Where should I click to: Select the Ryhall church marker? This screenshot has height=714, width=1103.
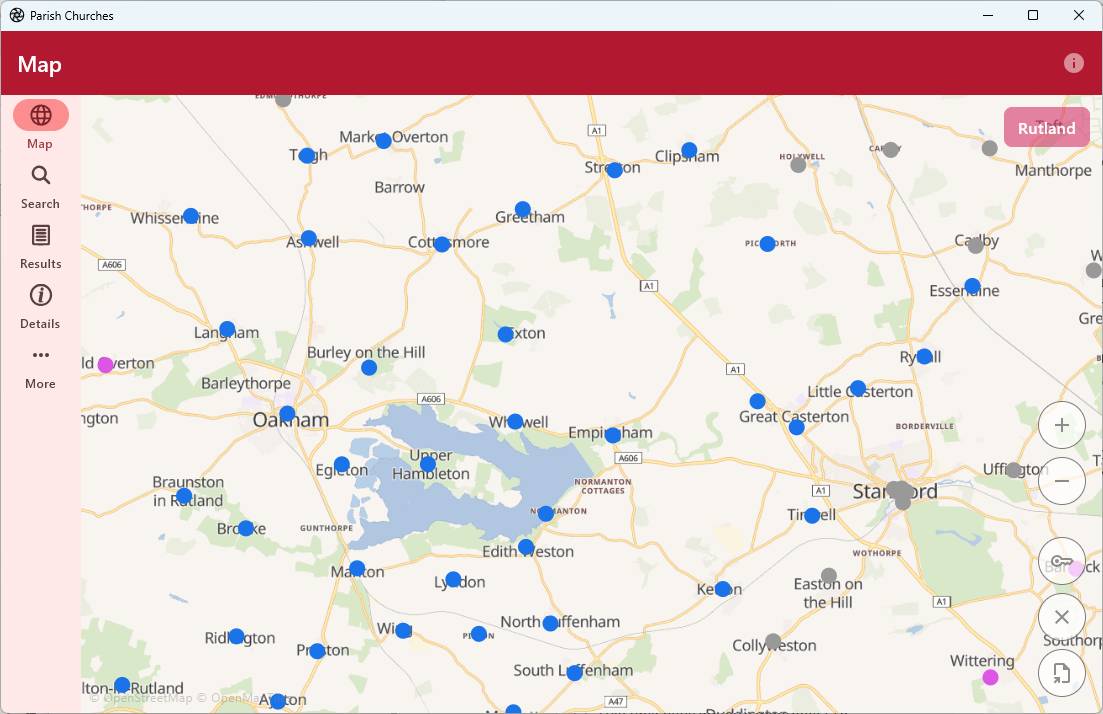pyautogui.click(x=924, y=356)
